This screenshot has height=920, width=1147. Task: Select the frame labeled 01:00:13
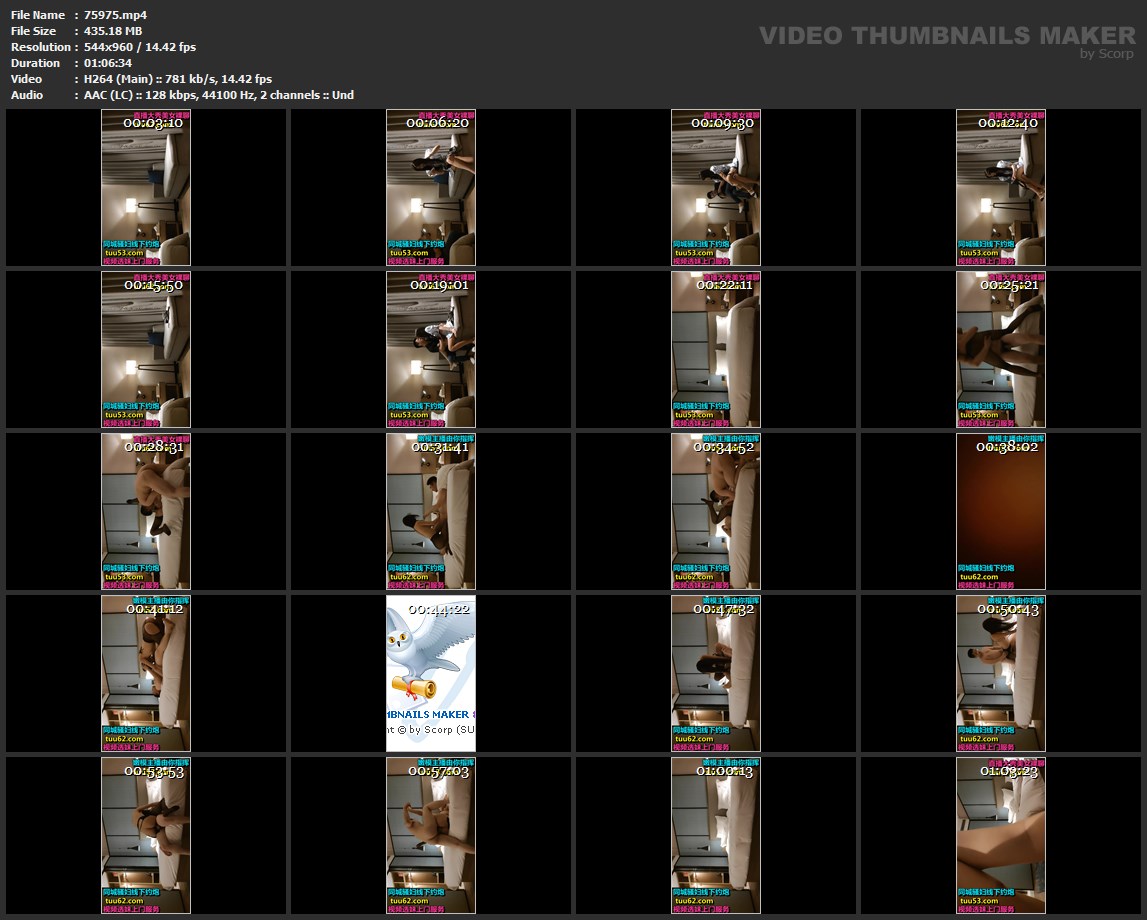tap(716, 835)
